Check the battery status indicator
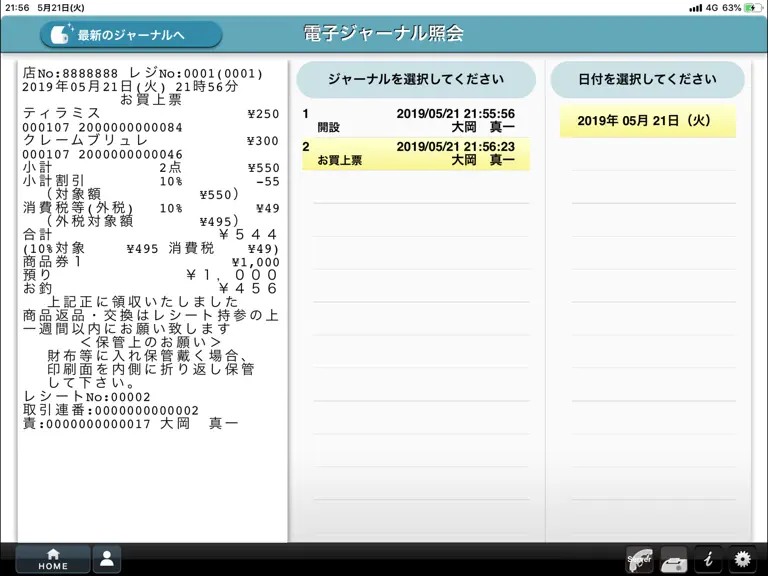The image size is (768, 576). point(752,8)
